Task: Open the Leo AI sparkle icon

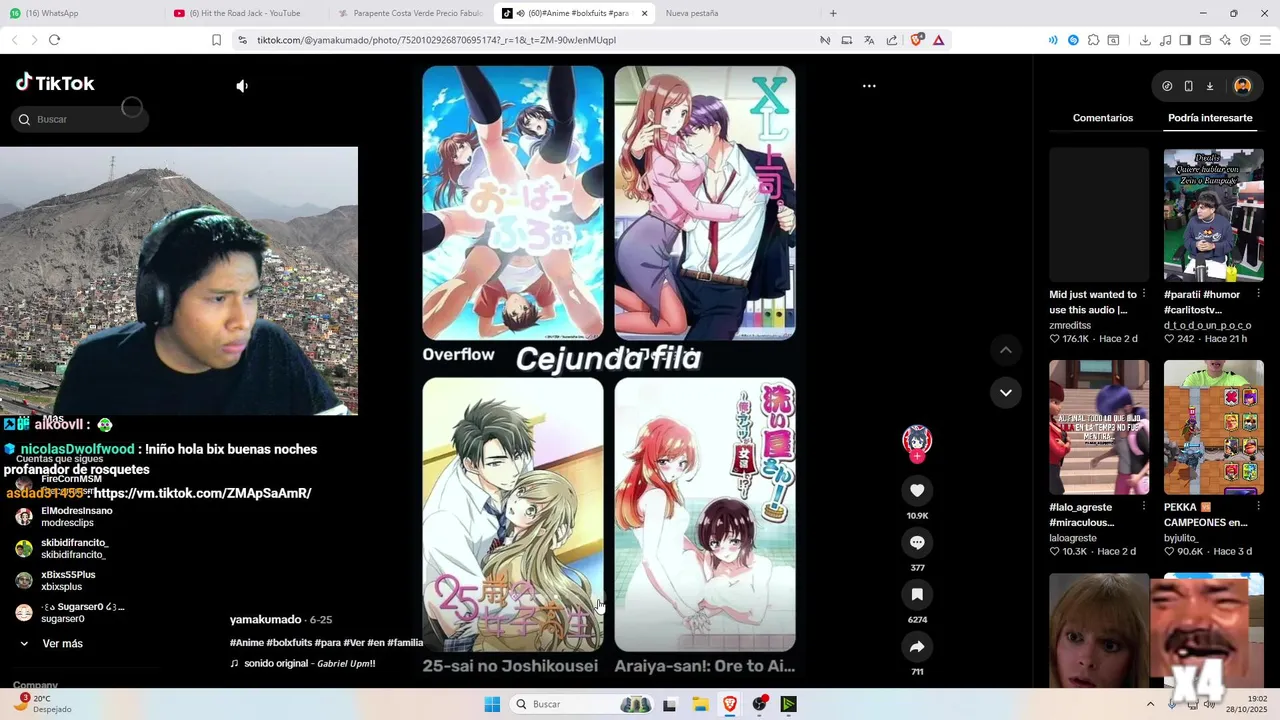Action: tap(1225, 40)
